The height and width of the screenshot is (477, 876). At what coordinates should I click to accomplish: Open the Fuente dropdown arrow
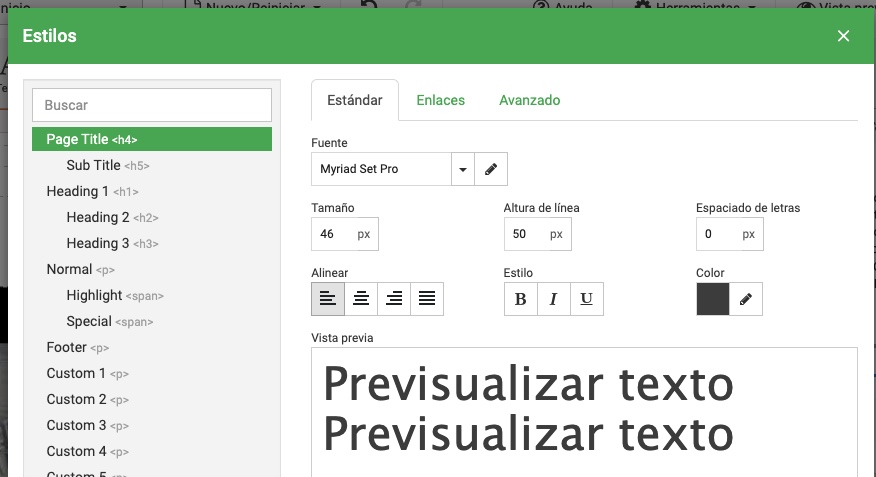[462, 170]
